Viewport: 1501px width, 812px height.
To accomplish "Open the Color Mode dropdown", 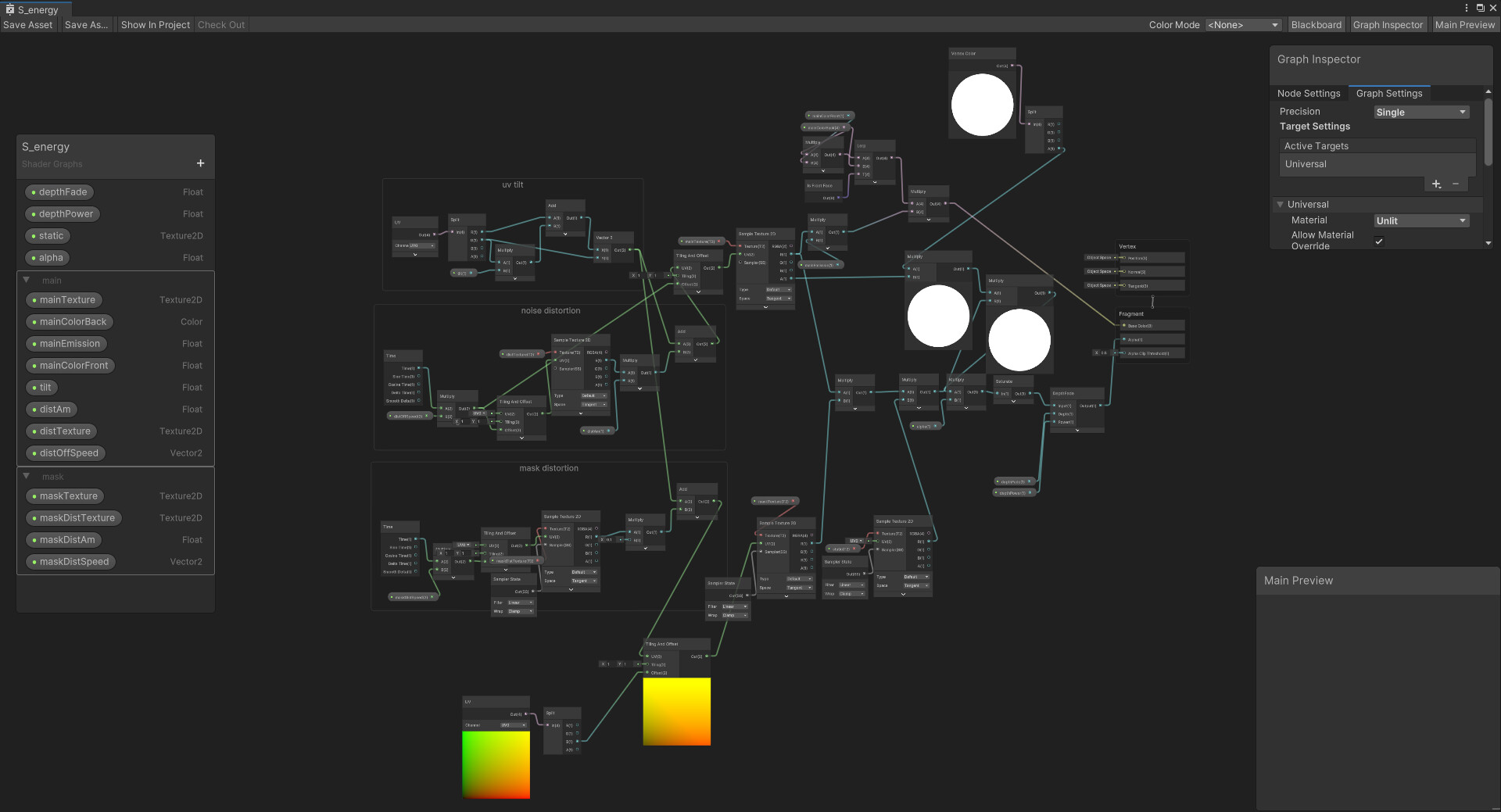I will [x=1243, y=25].
